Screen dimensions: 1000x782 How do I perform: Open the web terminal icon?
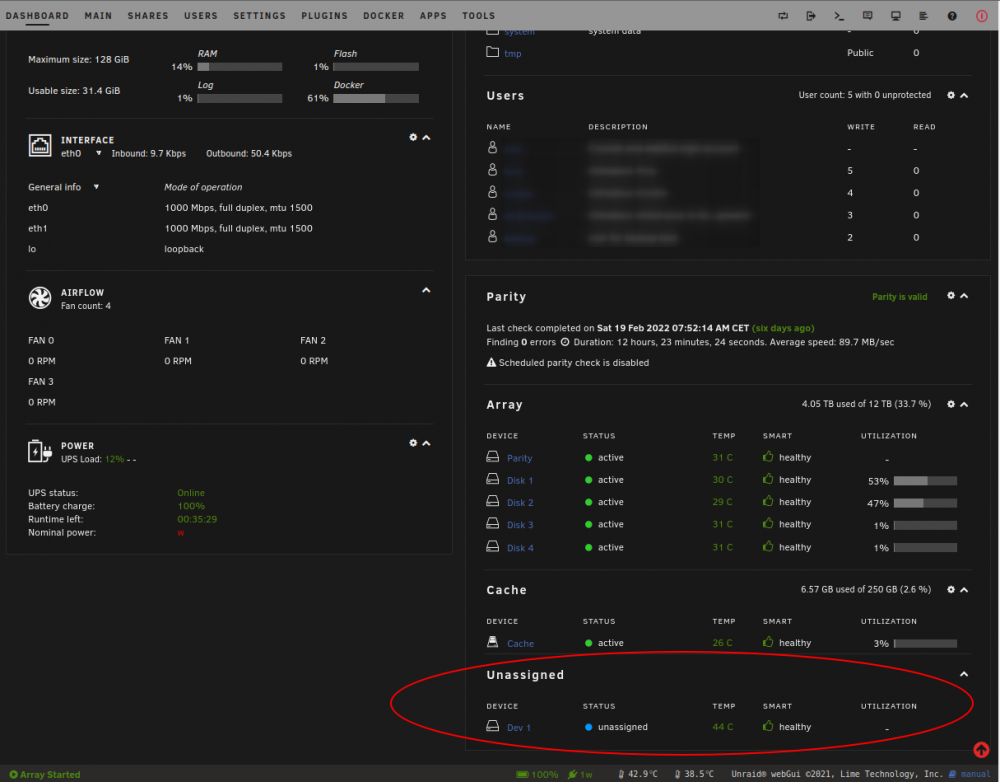coord(839,16)
